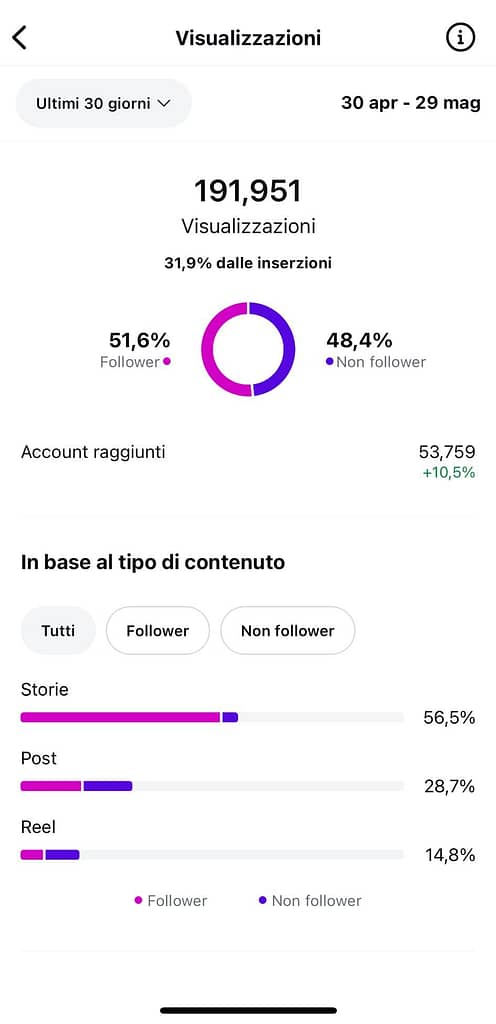Go back with the left arrow
This screenshot has width=496, height=1024.
click(20, 37)
